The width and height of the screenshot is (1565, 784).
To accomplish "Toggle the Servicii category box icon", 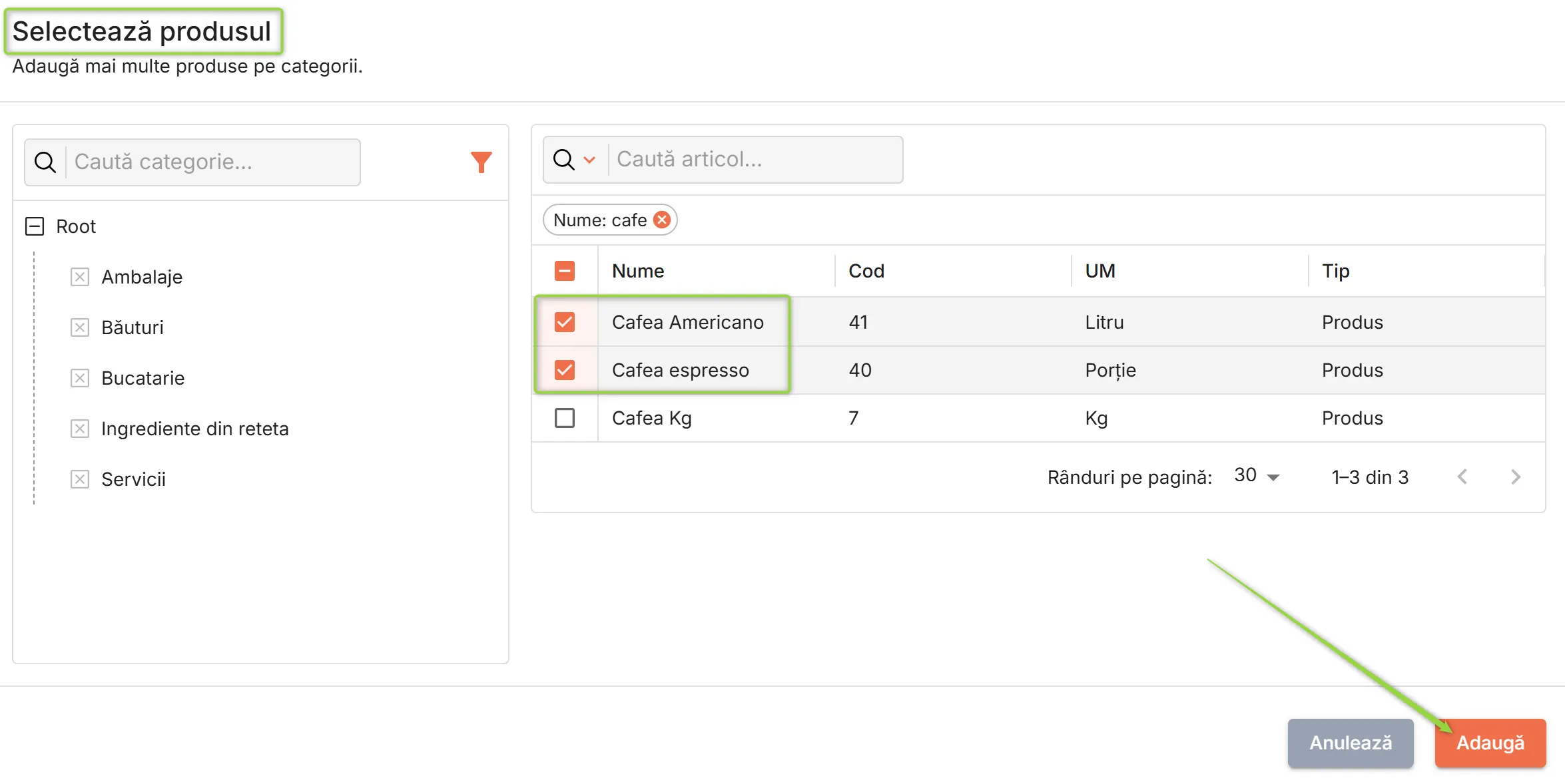I will click(80, 479).
